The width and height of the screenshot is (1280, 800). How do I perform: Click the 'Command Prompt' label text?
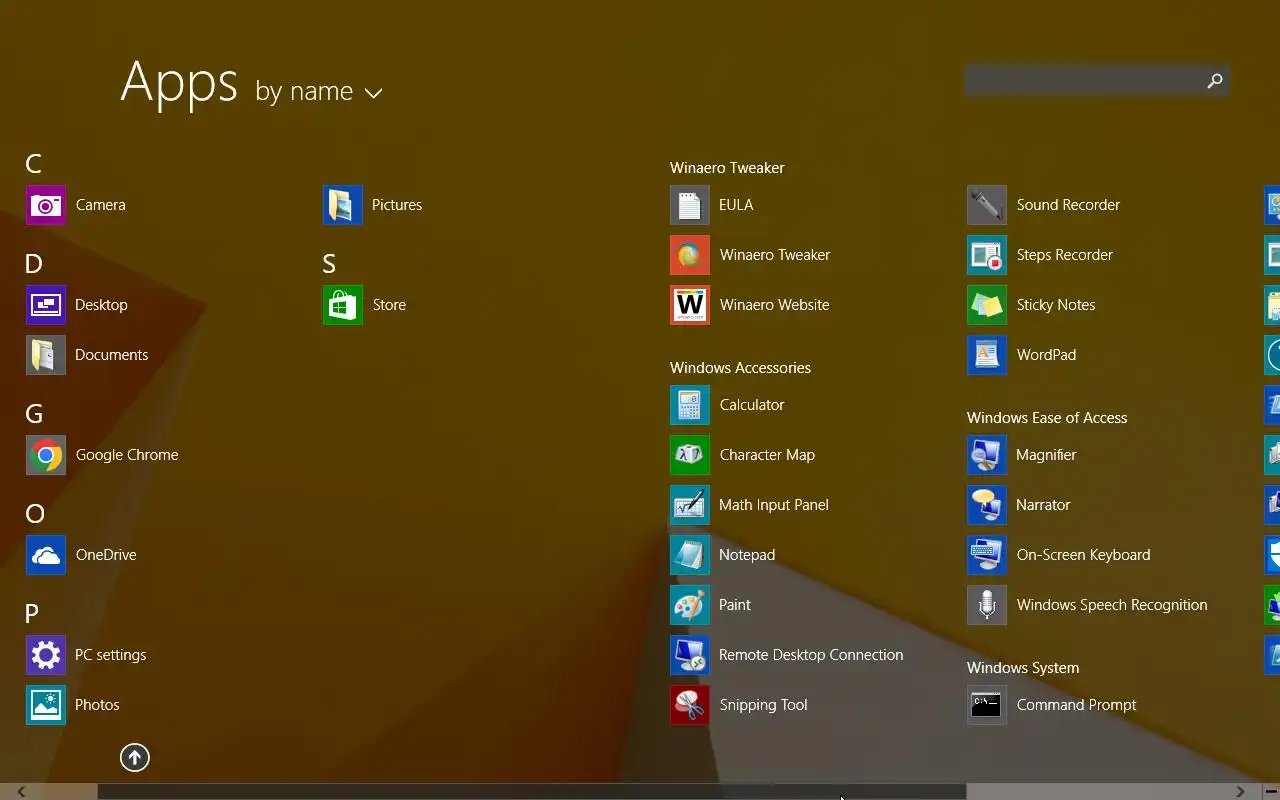coord(1076,705)
